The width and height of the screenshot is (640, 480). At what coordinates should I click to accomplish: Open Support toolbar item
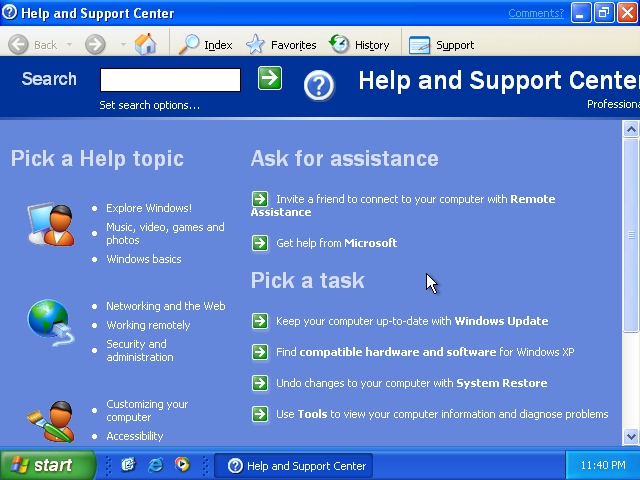pyautogui.click(x=442, y=45)
